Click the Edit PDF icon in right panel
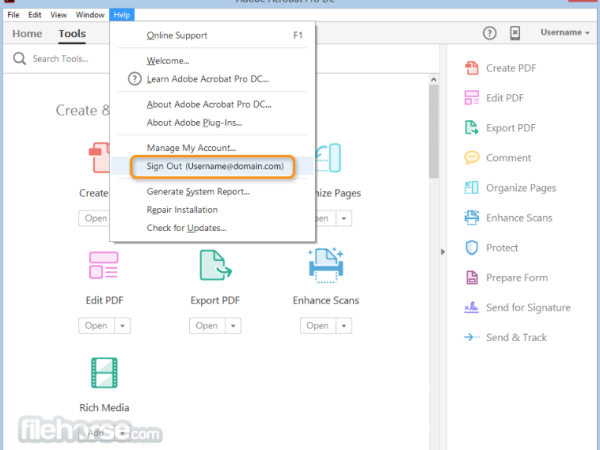 click(x=471, y=98)
